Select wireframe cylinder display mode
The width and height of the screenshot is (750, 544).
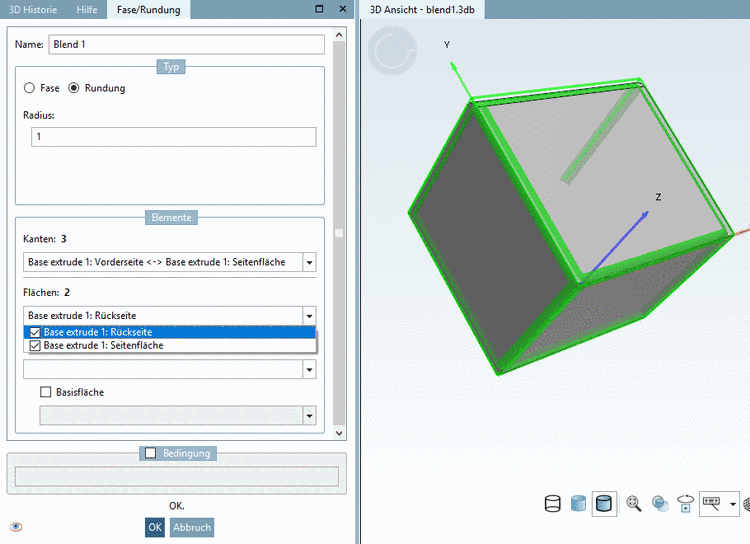pyautogui.click(x=552, y=503)
